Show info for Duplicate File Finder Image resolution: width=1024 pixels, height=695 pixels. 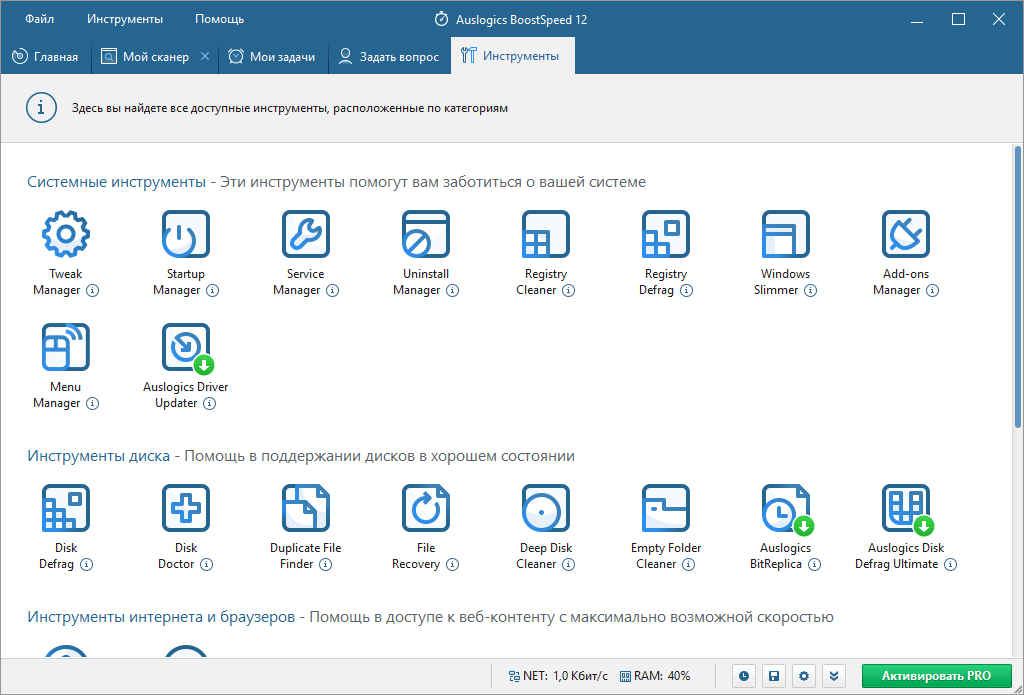[x=325, y=564]
